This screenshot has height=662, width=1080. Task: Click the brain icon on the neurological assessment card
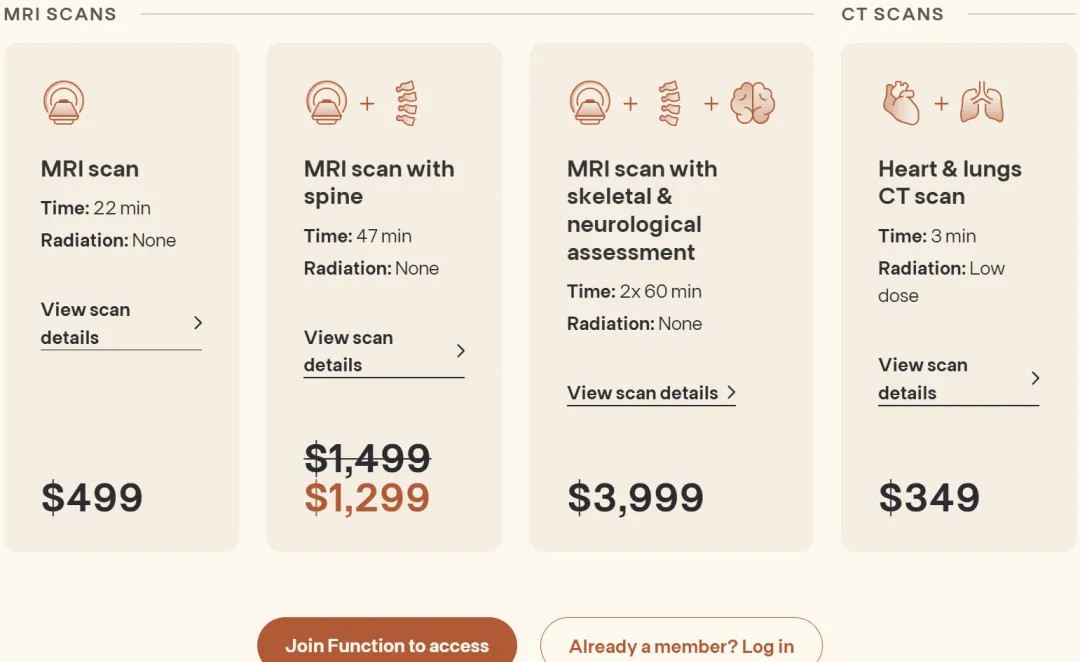pos(752,103)
